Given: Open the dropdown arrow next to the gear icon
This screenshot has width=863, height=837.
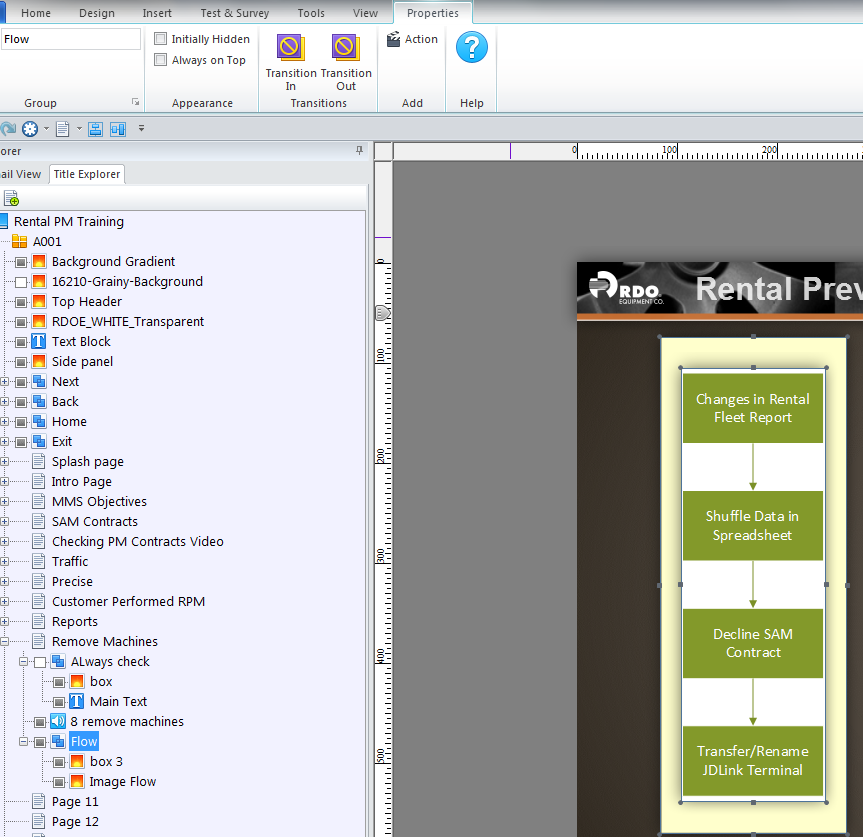Looking at the screenshot, I should pos(46,129).
